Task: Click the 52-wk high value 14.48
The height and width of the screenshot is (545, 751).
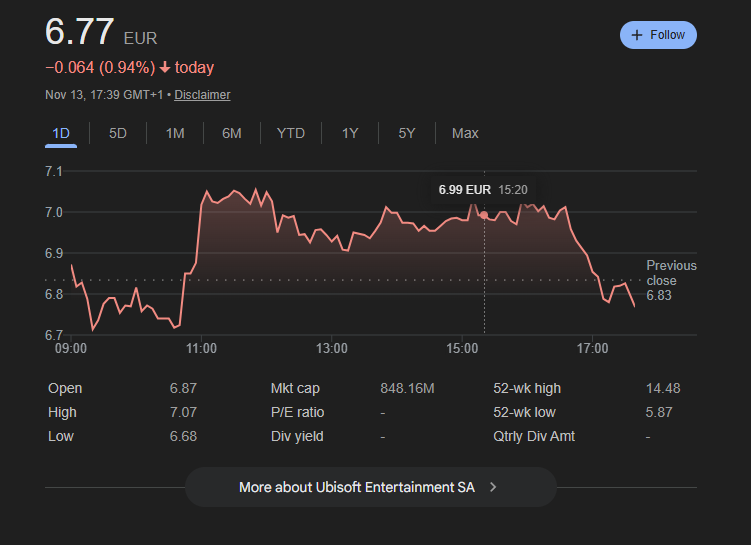Action: pos(663,388)
